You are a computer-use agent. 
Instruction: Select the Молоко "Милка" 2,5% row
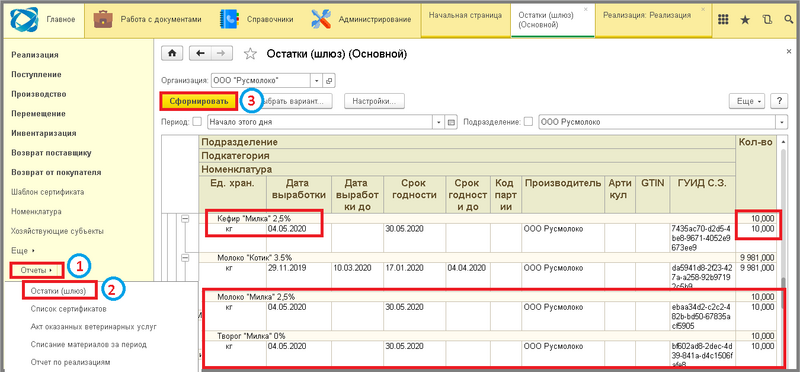[468, 296]
